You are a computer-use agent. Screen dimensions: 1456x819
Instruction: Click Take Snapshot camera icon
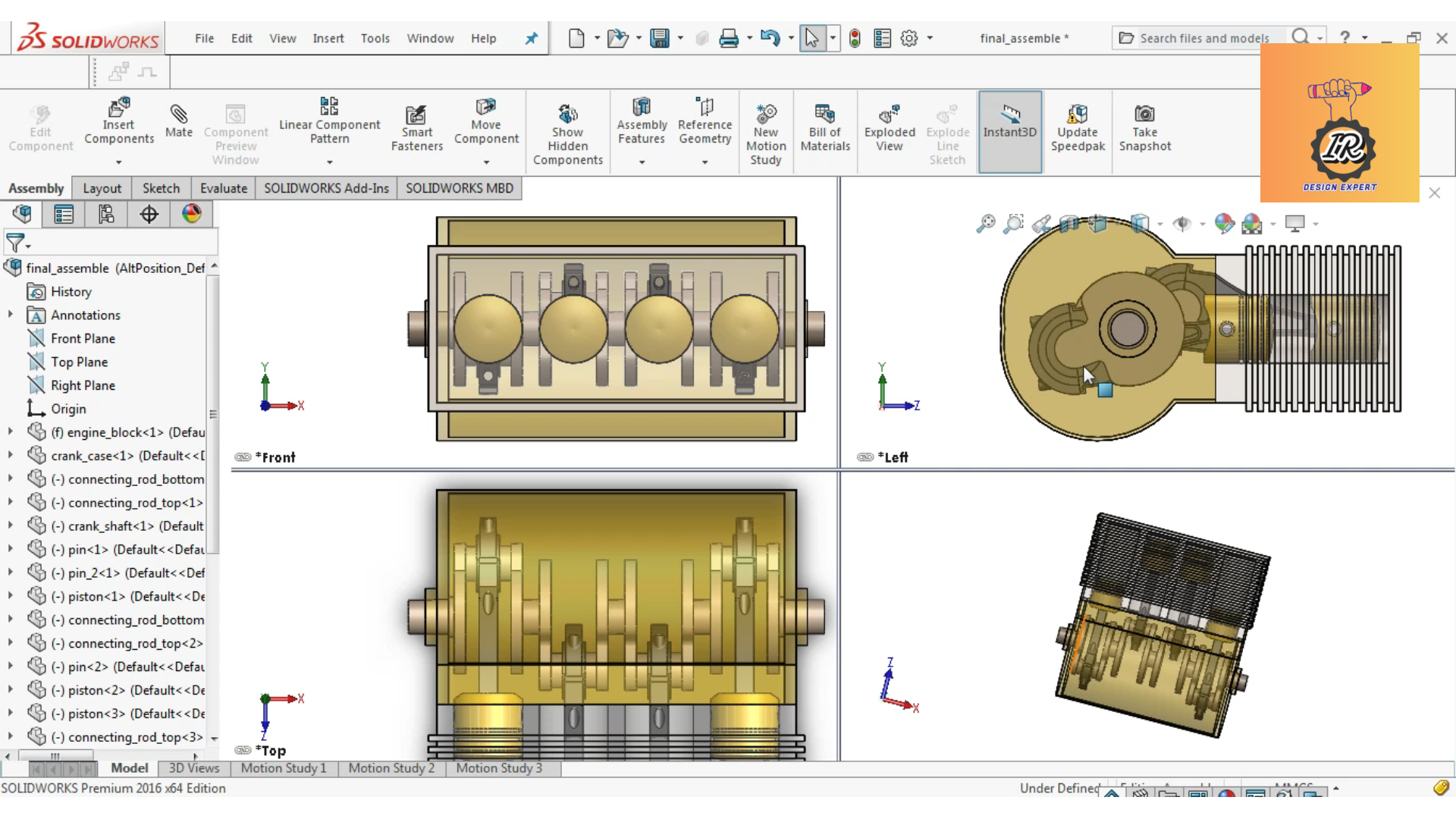[x=1144, y=115]
